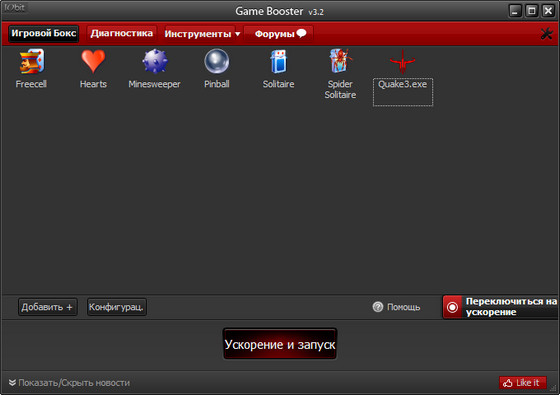Select the Solitaire card icon
560x395 pixels.
279,61
